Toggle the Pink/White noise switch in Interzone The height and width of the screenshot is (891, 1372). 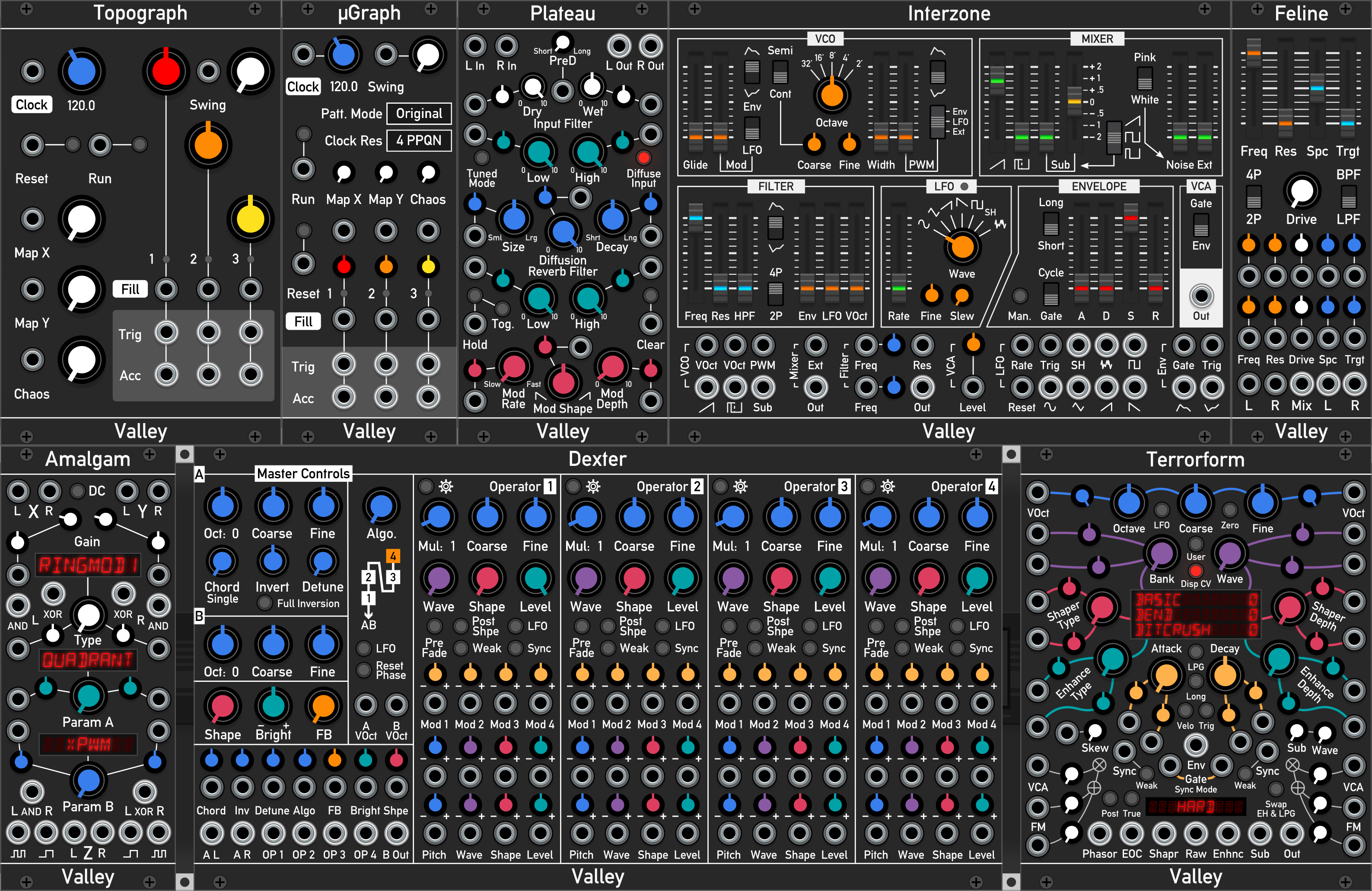(1144, 79)
